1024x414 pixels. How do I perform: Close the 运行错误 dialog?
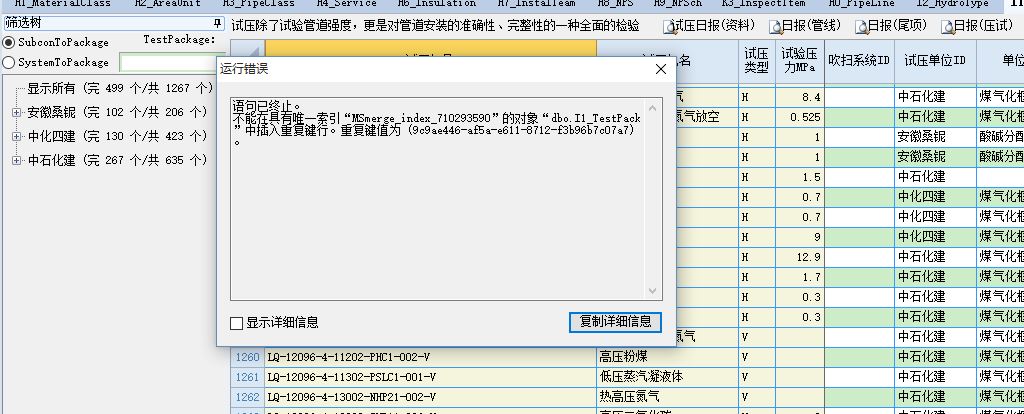pyautogui.click(x=660, y=69)
